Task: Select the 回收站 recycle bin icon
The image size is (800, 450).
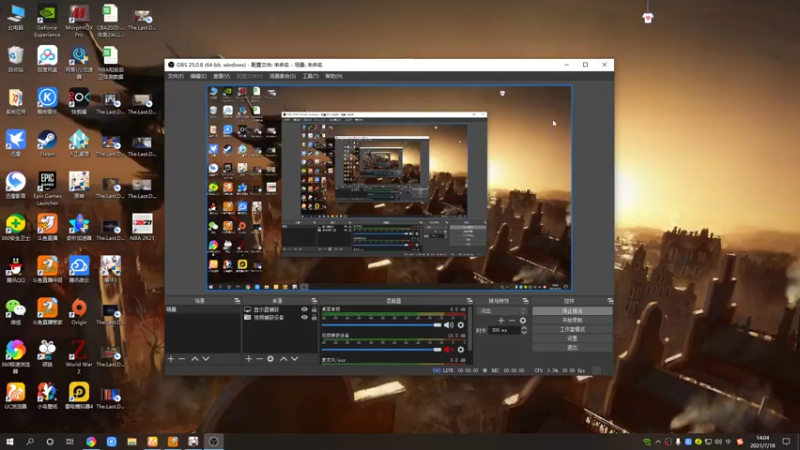Action: [15, 59]
